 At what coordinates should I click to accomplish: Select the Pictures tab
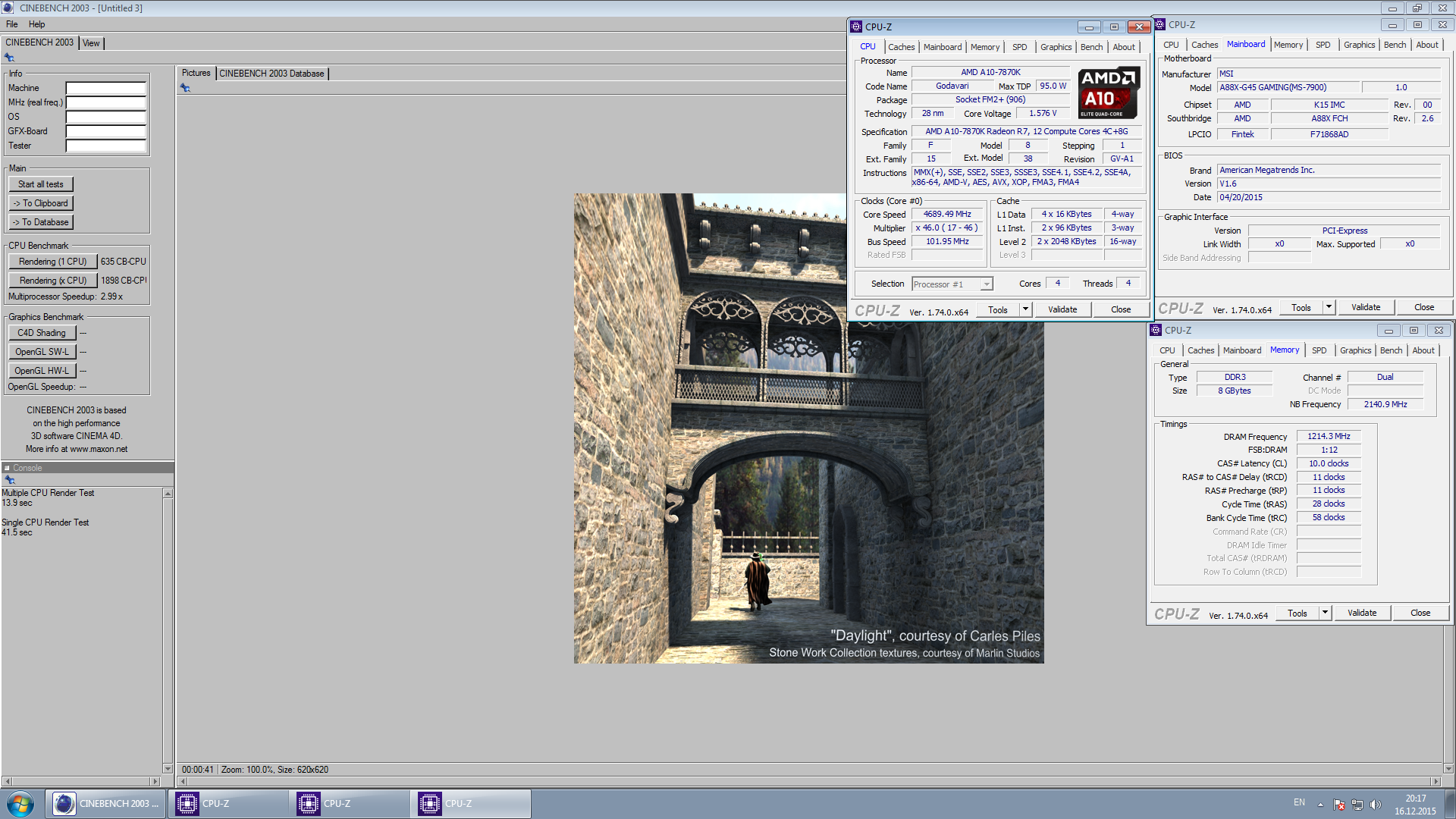pos(196,73)
